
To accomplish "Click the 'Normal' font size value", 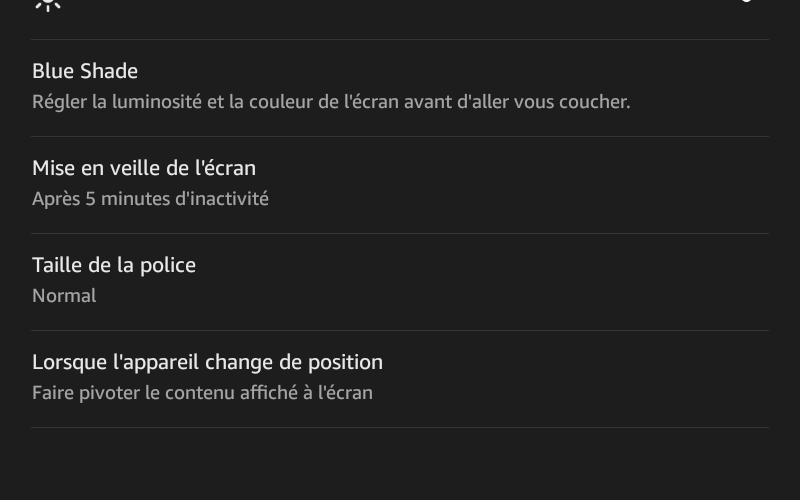I will point(64,296).
